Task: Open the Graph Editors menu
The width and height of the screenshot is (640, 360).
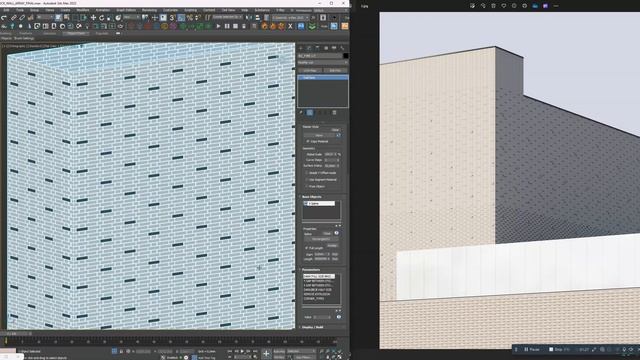Action: point(126,10)
